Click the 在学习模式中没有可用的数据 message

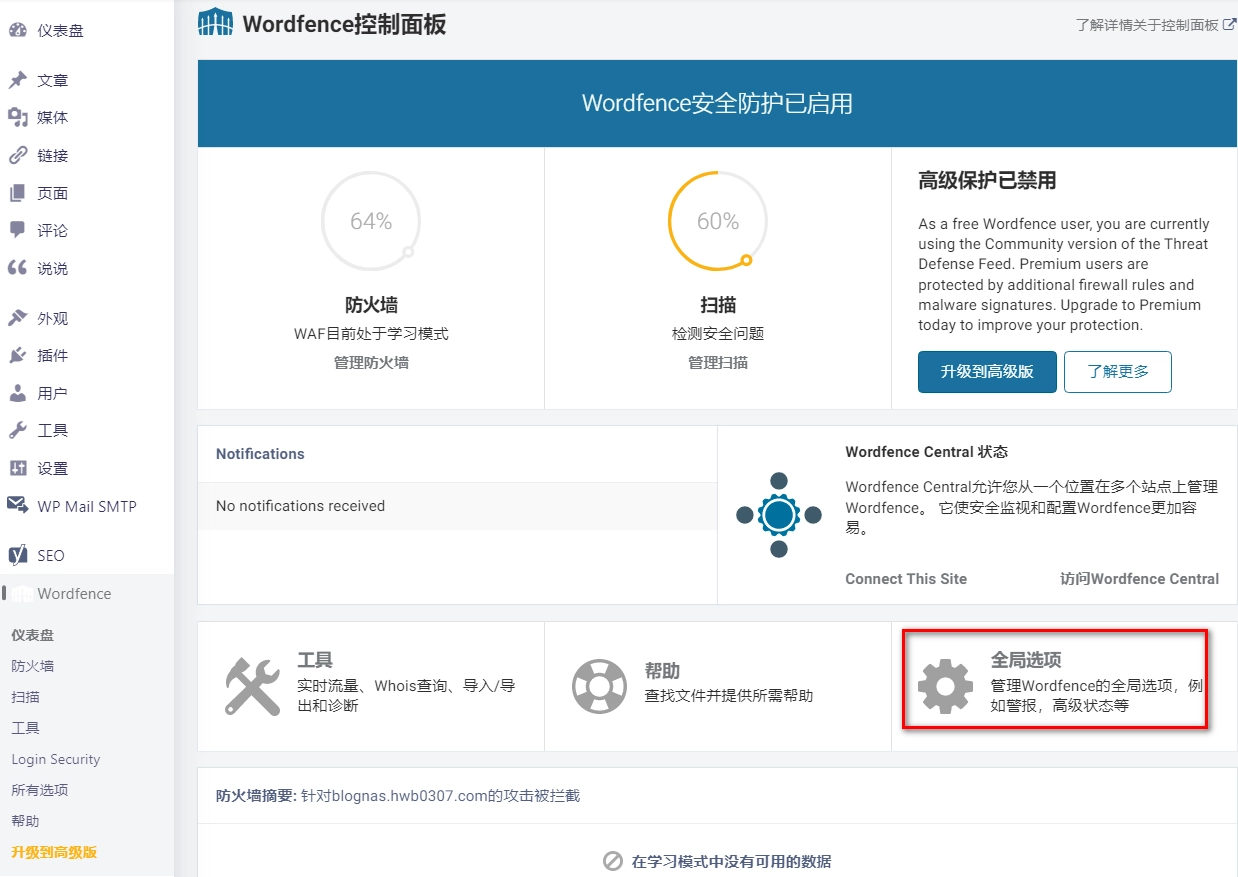tap(731, 862)
